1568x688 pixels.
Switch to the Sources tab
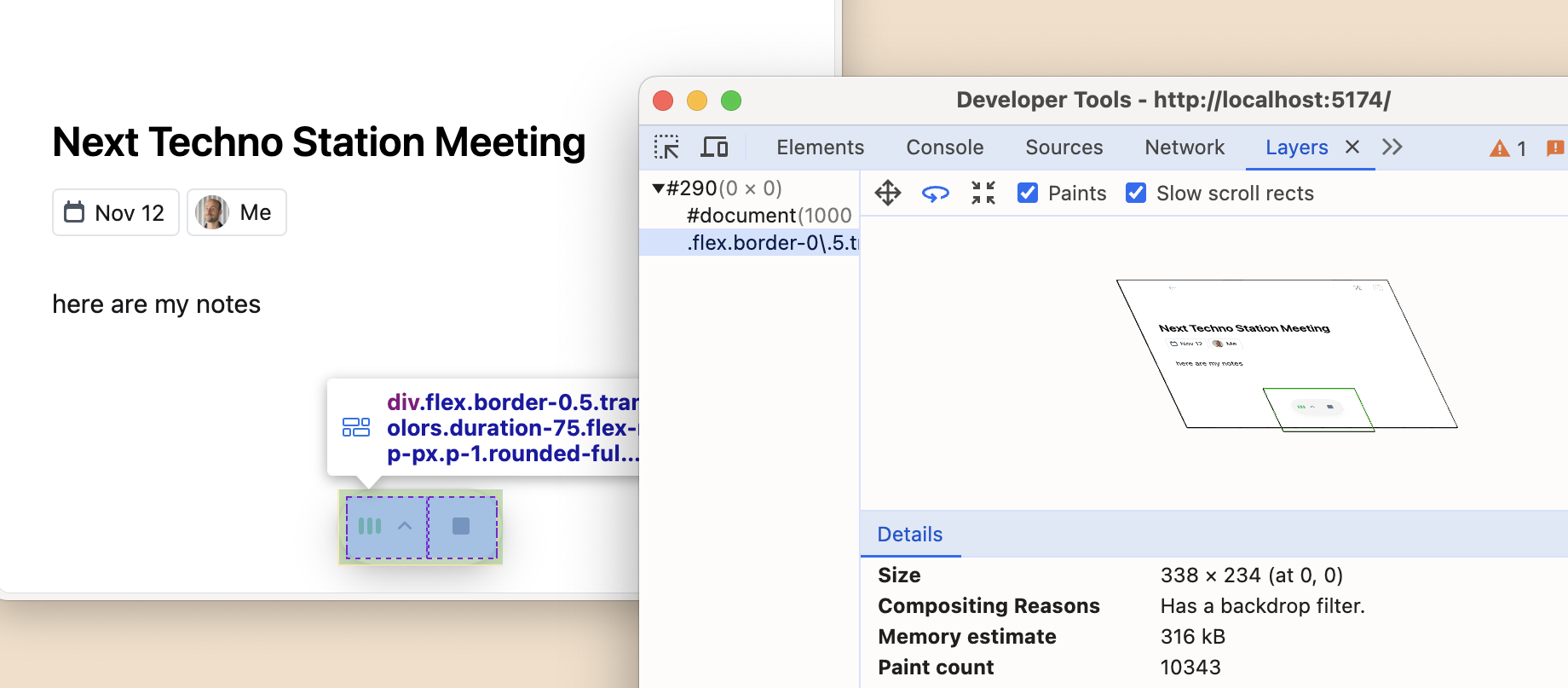coord(1064,147)
